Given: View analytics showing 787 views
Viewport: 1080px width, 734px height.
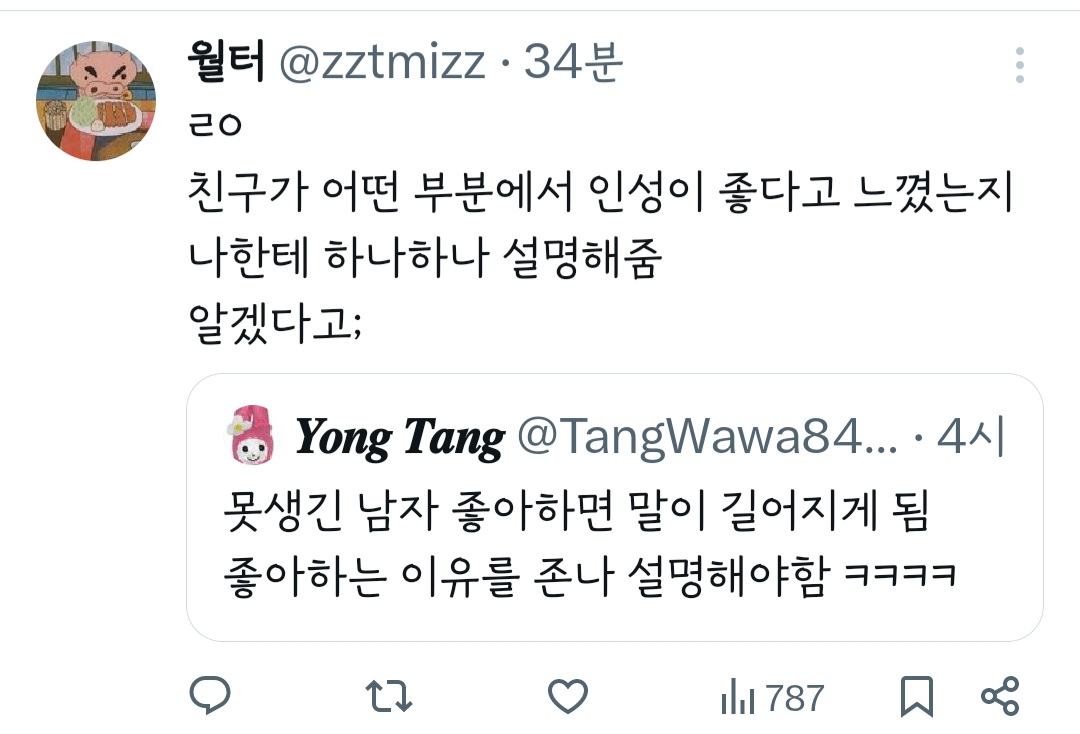Looking at the screenshot, I should 772,698.
